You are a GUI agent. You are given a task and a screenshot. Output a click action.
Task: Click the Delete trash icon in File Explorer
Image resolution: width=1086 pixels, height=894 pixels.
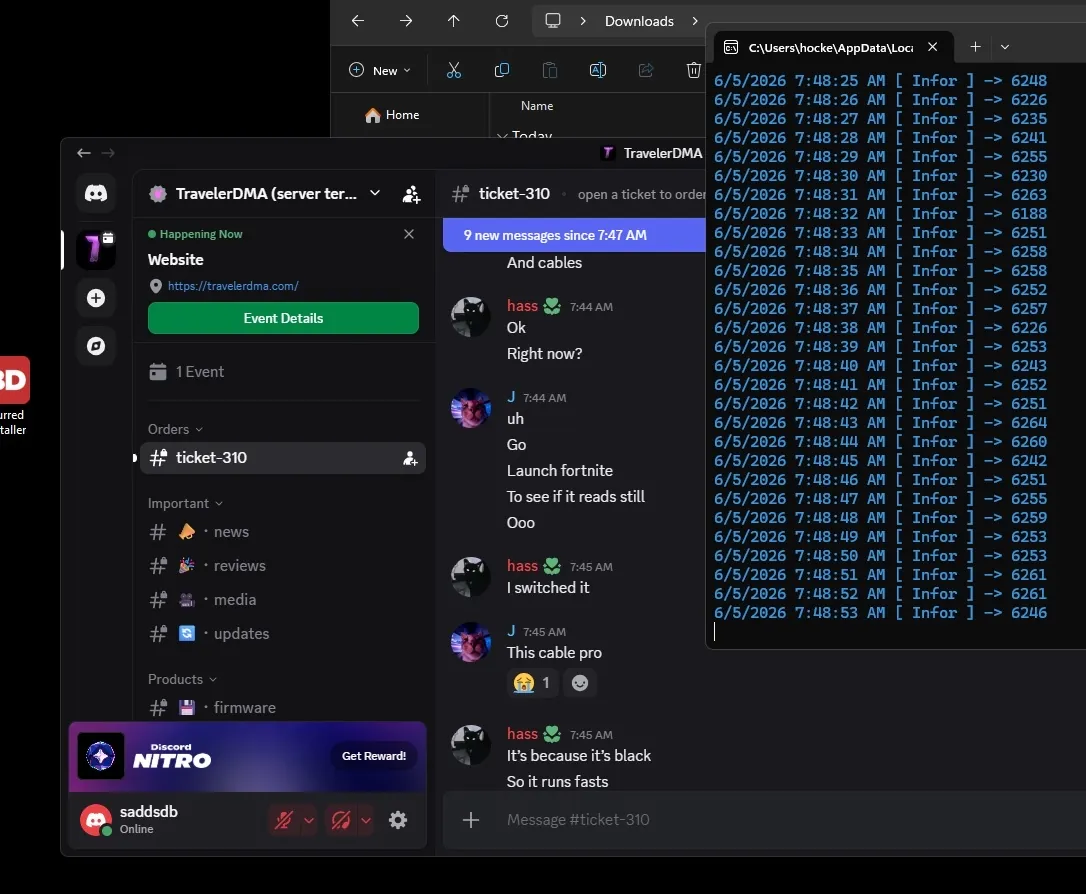coord(693,70)
